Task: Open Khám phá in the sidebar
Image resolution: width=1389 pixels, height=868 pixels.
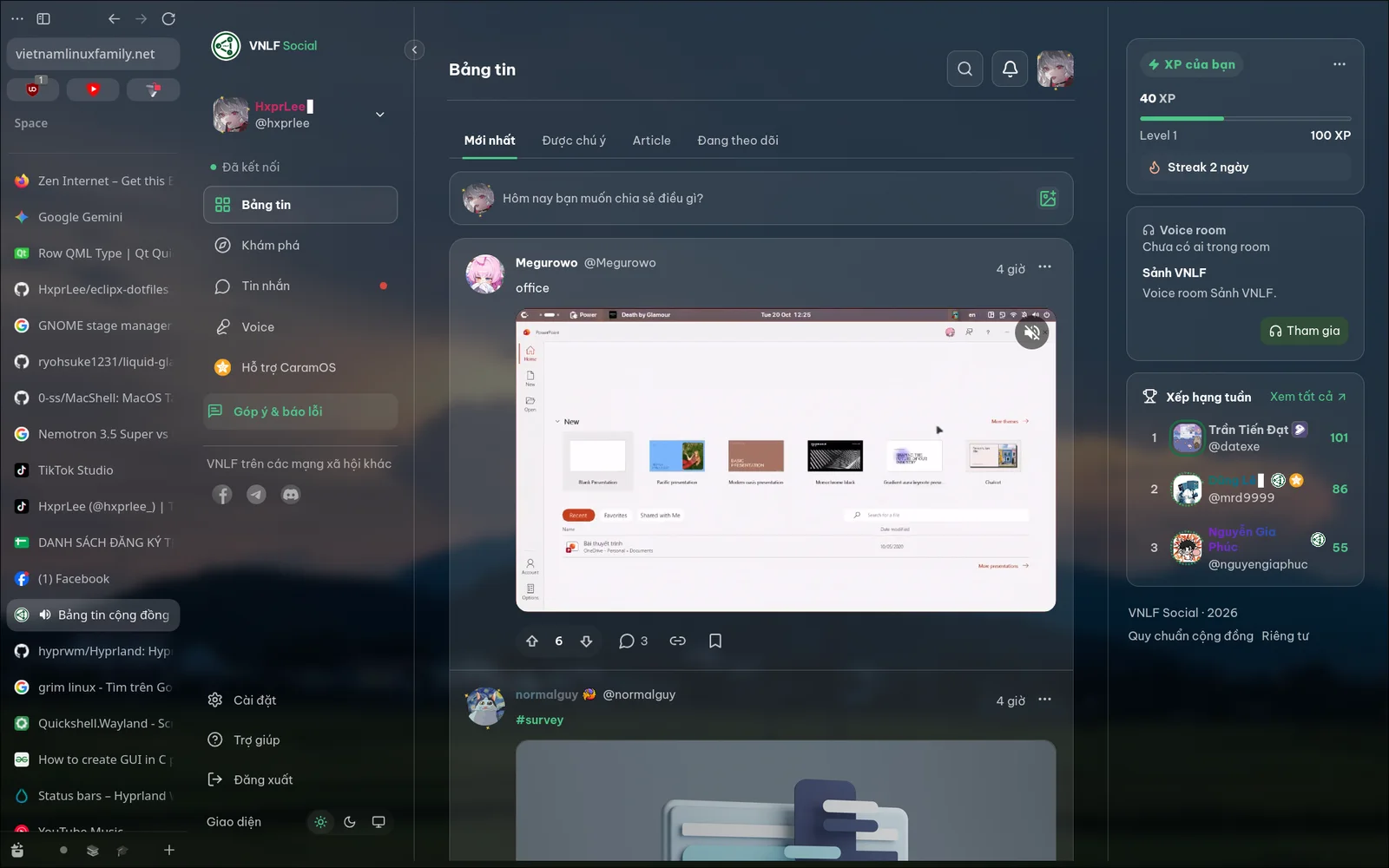Action: click(300, 246)
